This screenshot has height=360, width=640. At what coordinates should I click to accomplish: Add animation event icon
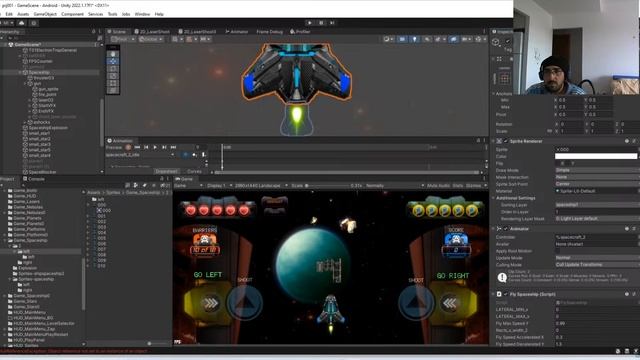[203, 155]
